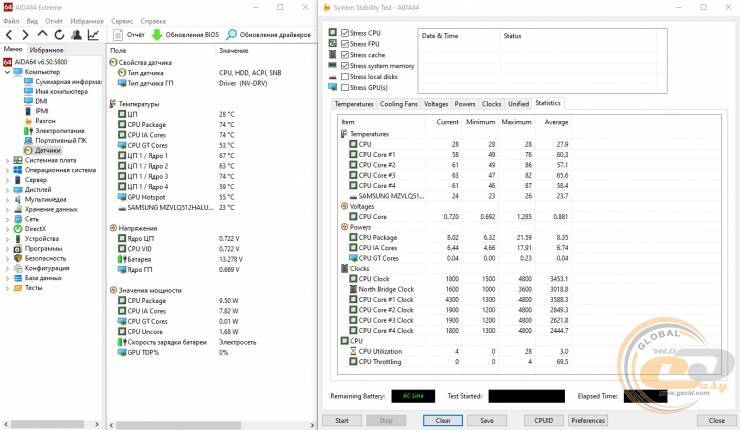The image size is (740, 430).
Task: Click the Up arrow in AIDA64 toolbar
Action: pyautogui.click(x=42, y=34)
